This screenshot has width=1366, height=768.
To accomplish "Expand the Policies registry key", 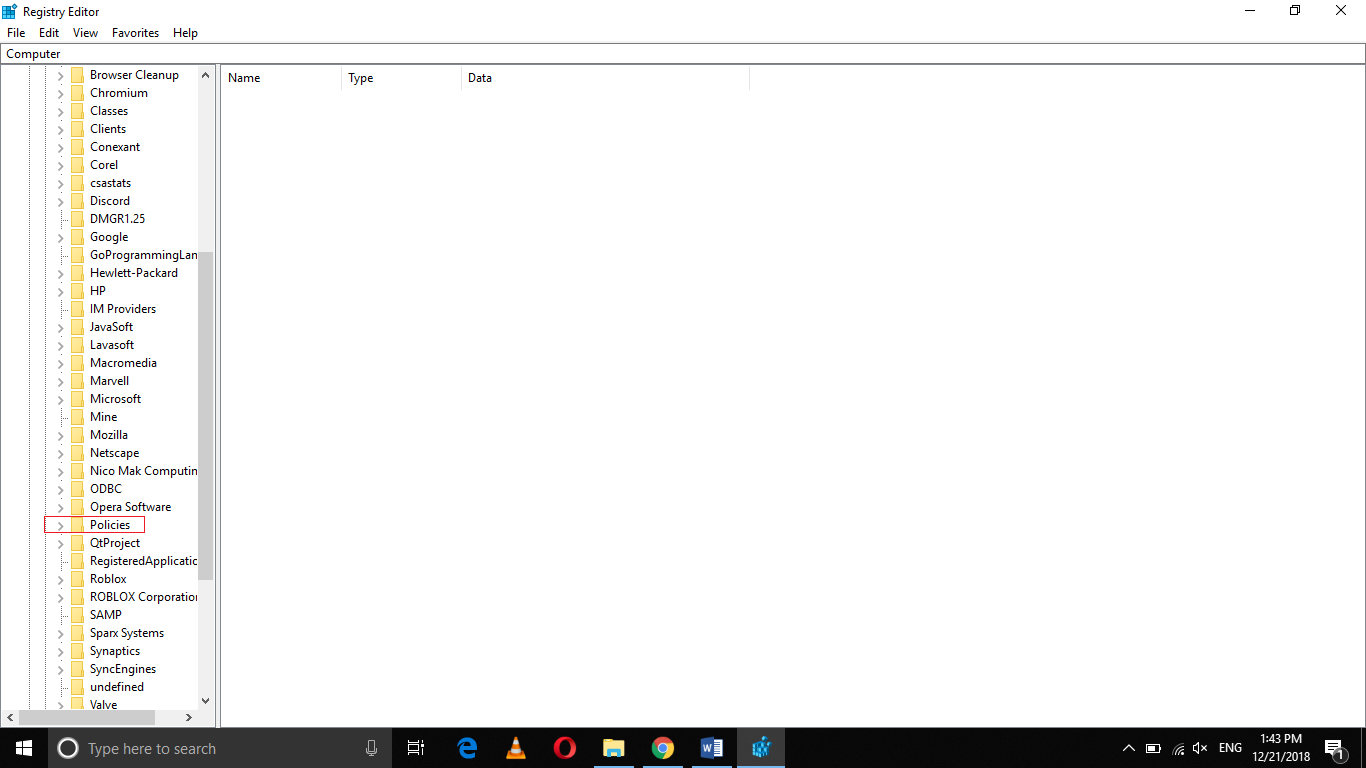I will pos(59,524).
